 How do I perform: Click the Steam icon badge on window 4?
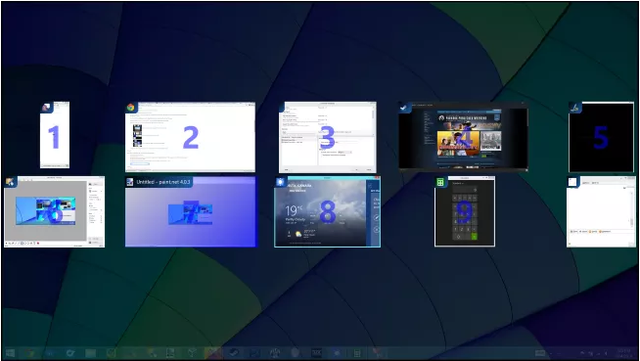coord(404,107)
